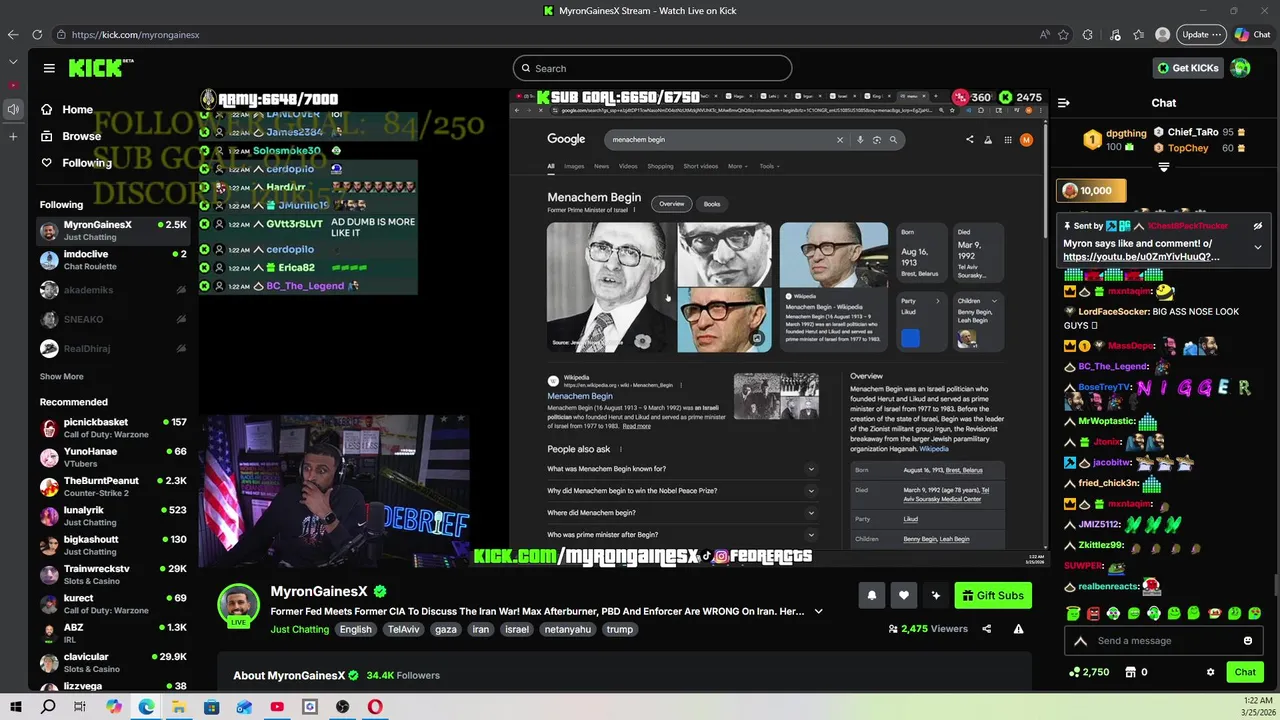Click the trump tag

pyautogui.click(x=619, y=629)
